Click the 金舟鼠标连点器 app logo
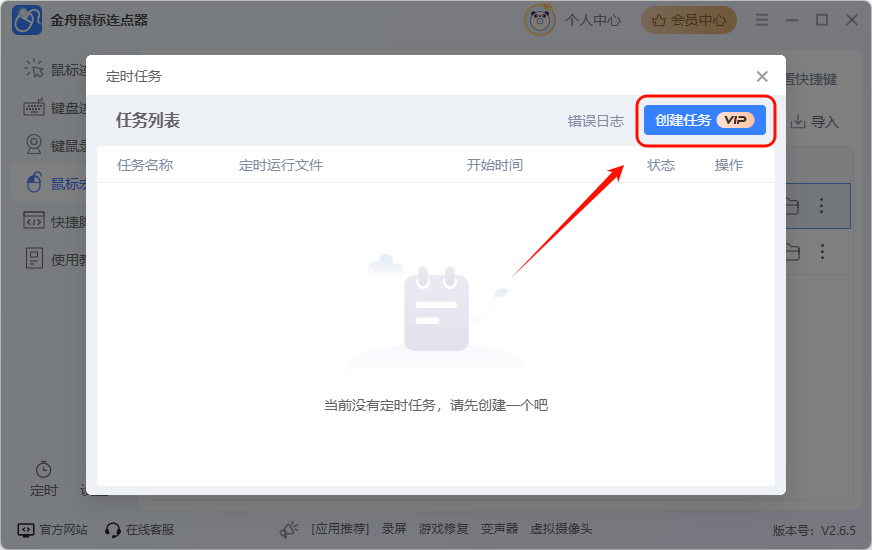 point(27,21)
